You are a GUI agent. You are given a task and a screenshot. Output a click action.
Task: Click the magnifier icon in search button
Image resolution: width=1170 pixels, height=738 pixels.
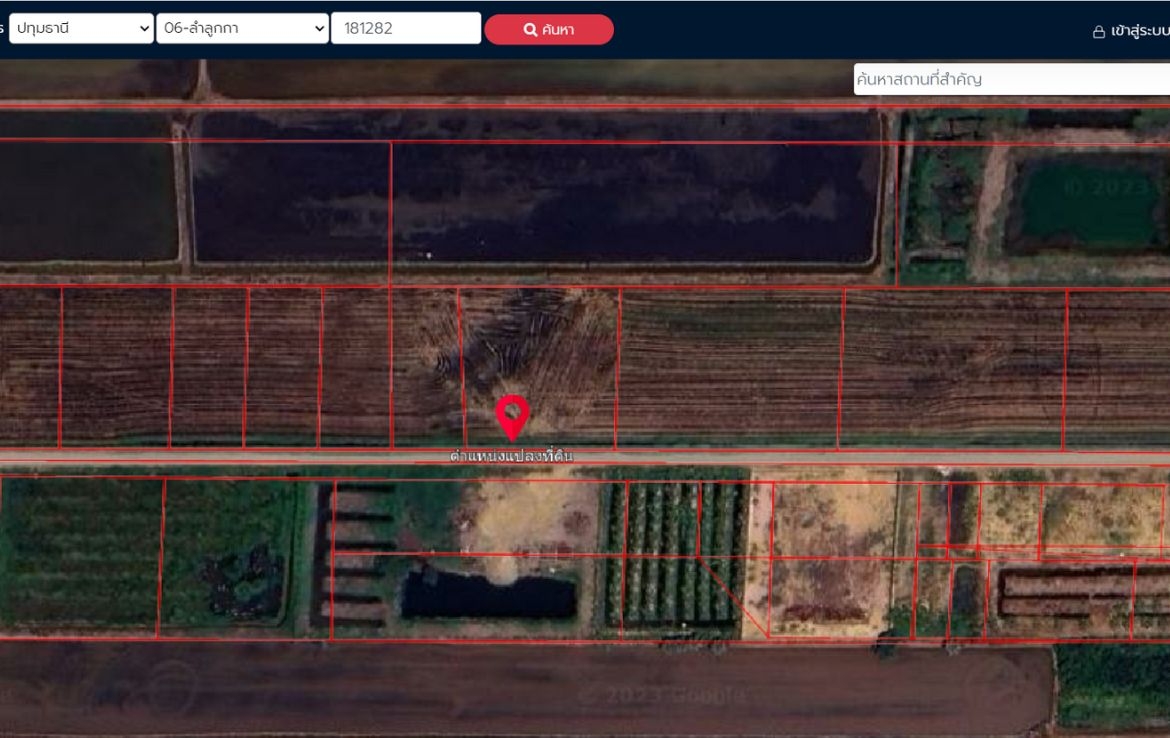pyautogui.click(x=530, y=30)
